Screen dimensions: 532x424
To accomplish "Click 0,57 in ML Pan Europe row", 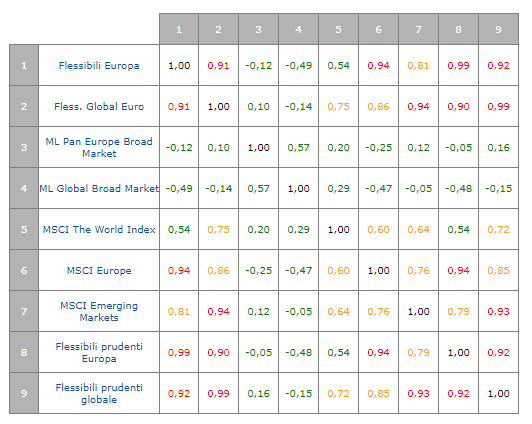I will (x=299, y=148).
